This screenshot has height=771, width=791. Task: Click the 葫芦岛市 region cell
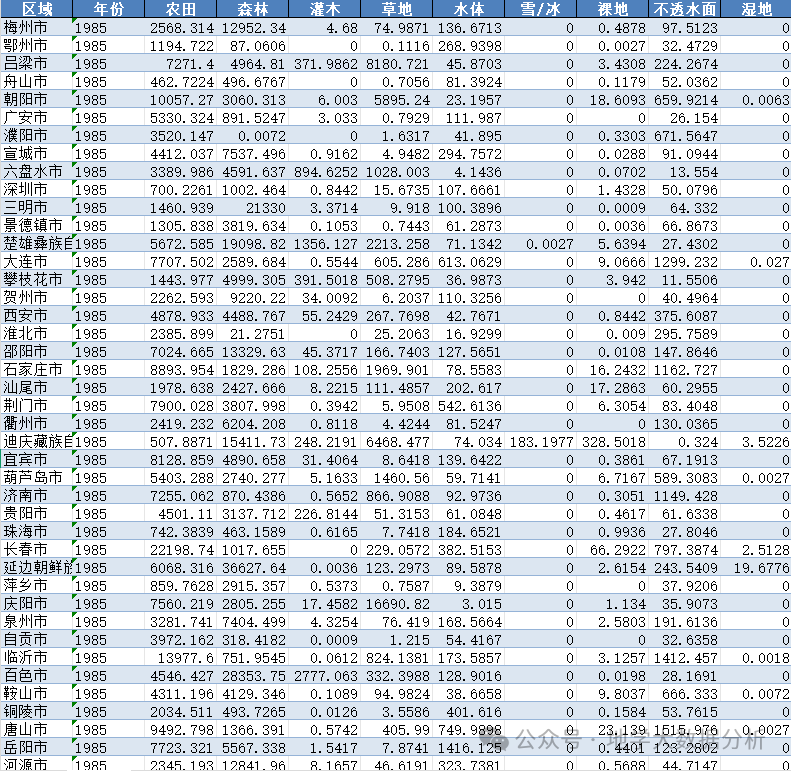[37, 478]
